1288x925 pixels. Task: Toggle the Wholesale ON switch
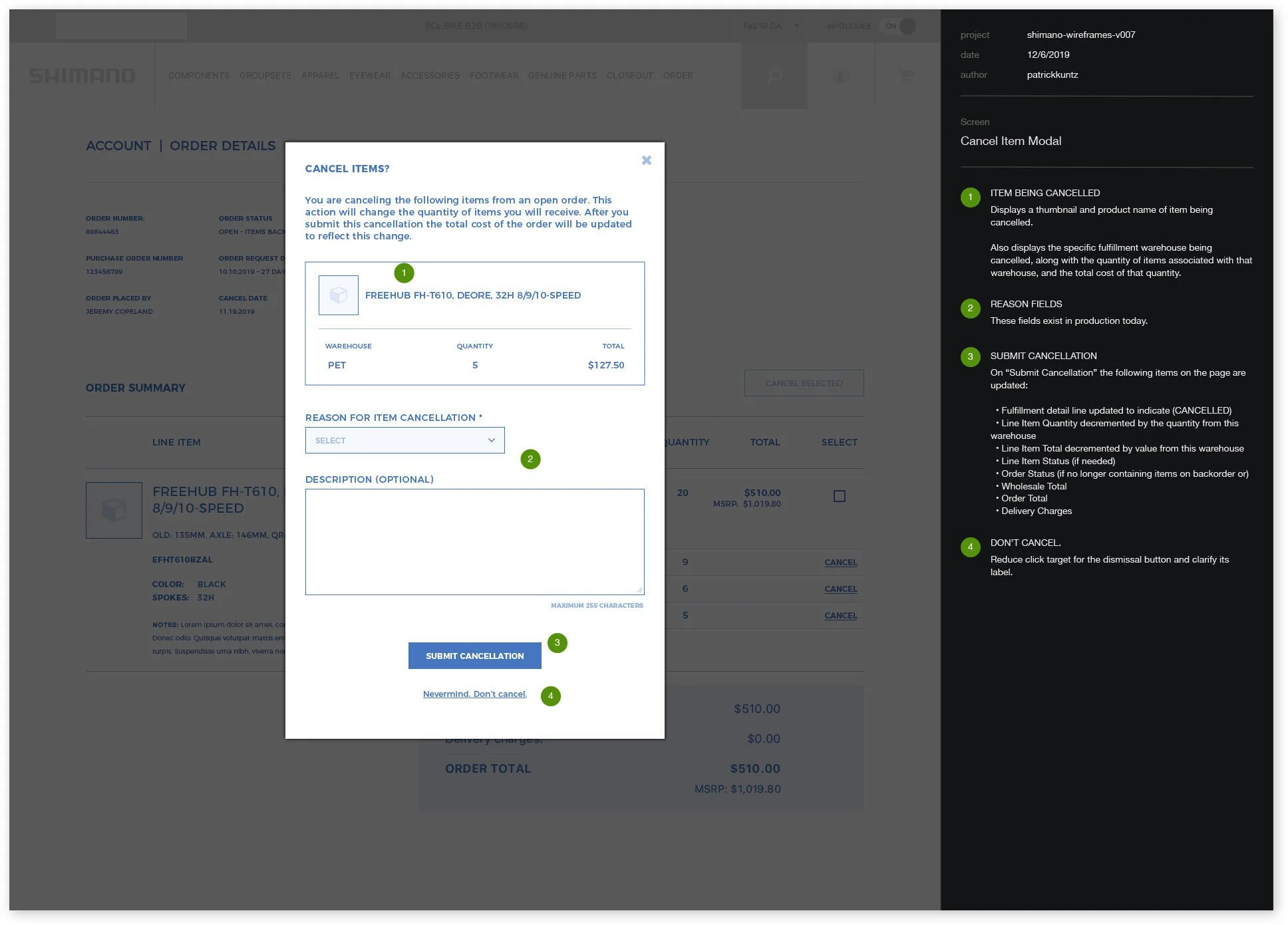[899, 26]
